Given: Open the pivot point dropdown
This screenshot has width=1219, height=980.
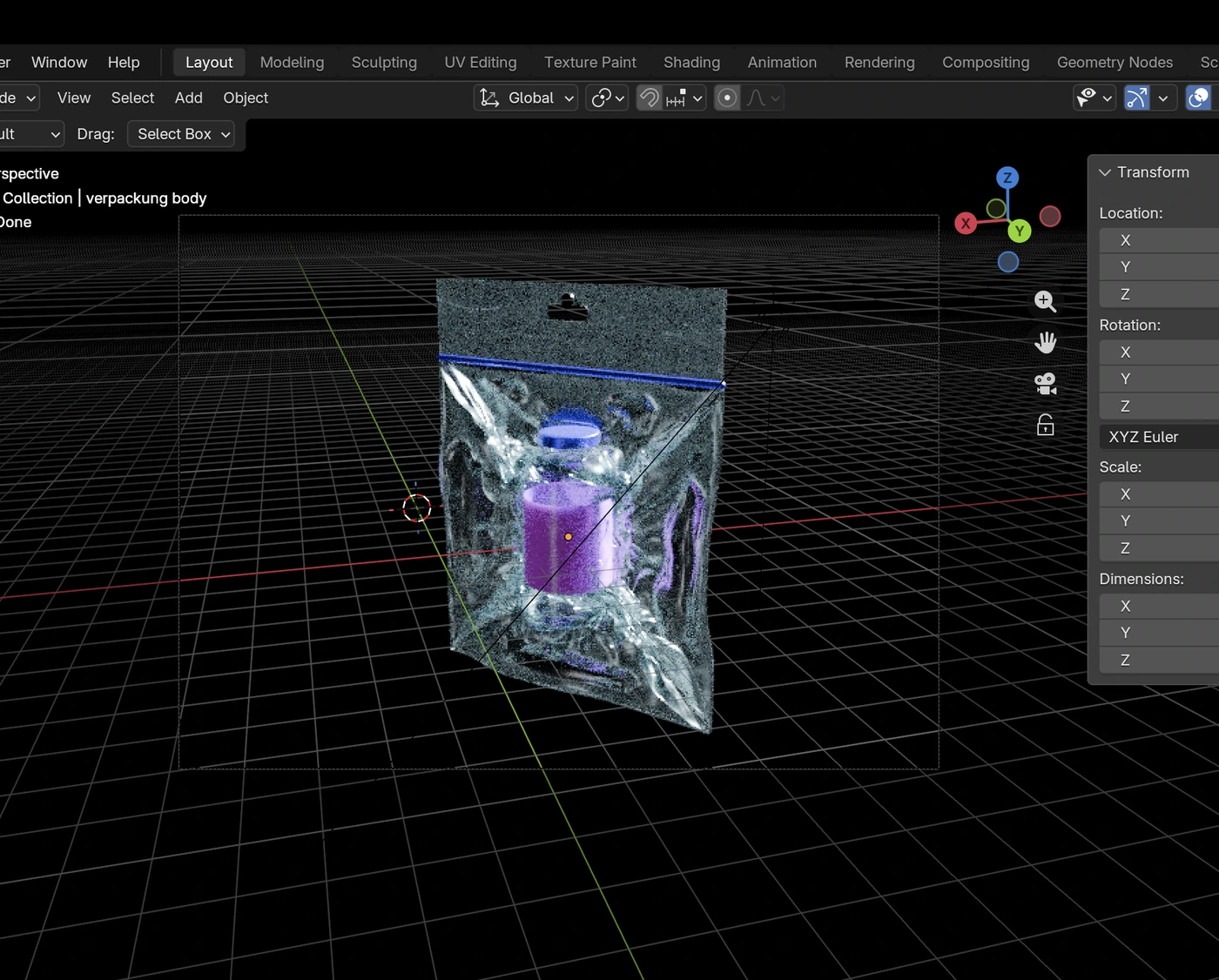Looking at the screenshot, I should click(607, 98).
